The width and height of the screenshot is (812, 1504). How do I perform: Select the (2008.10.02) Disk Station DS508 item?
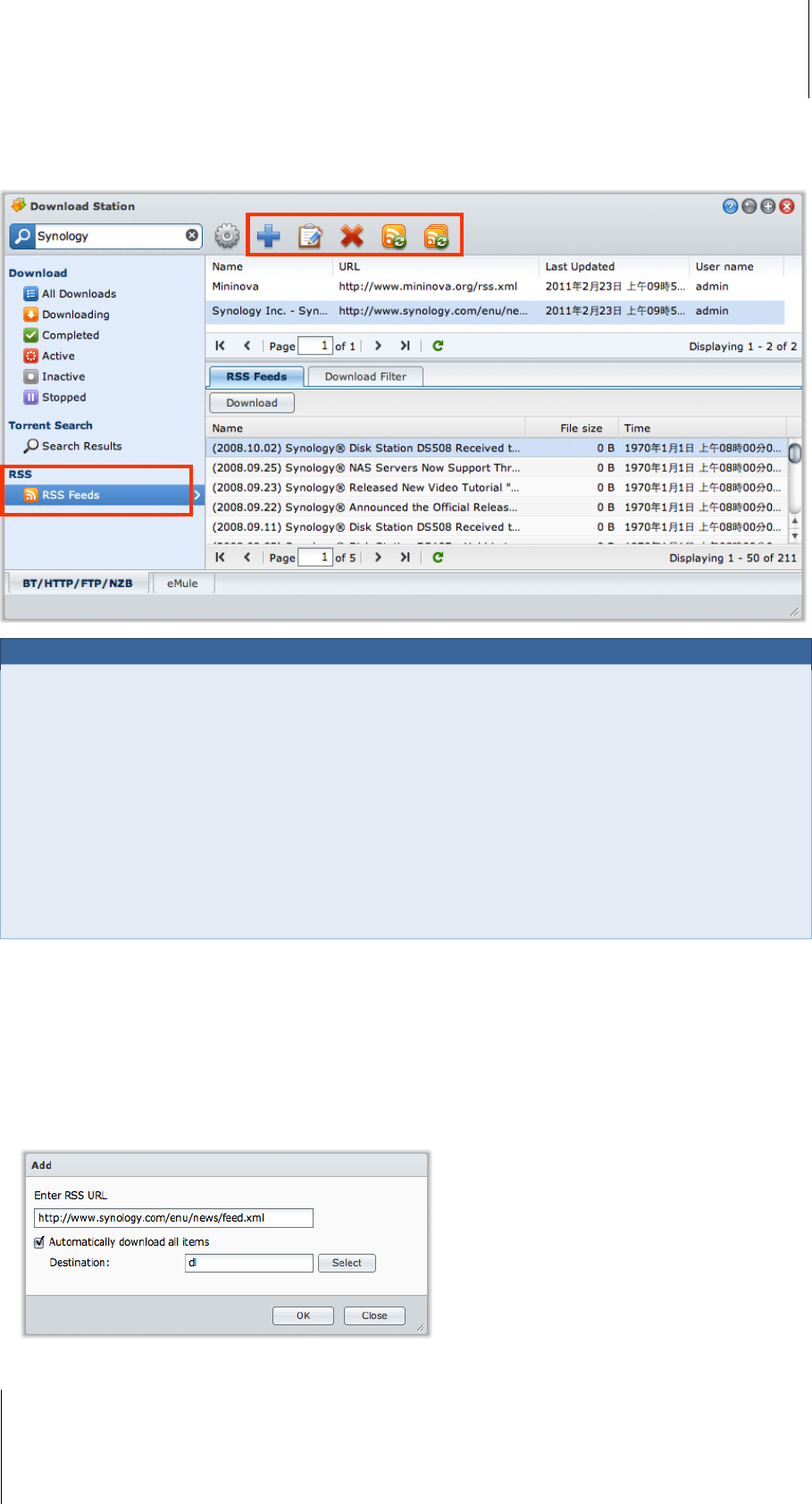coord(497,449)
